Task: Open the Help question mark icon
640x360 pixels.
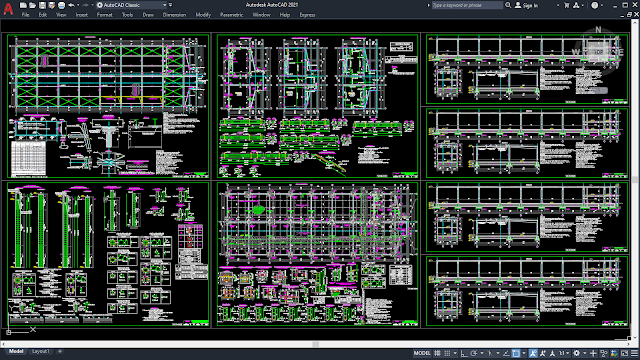Action: (x=595, y=5)
